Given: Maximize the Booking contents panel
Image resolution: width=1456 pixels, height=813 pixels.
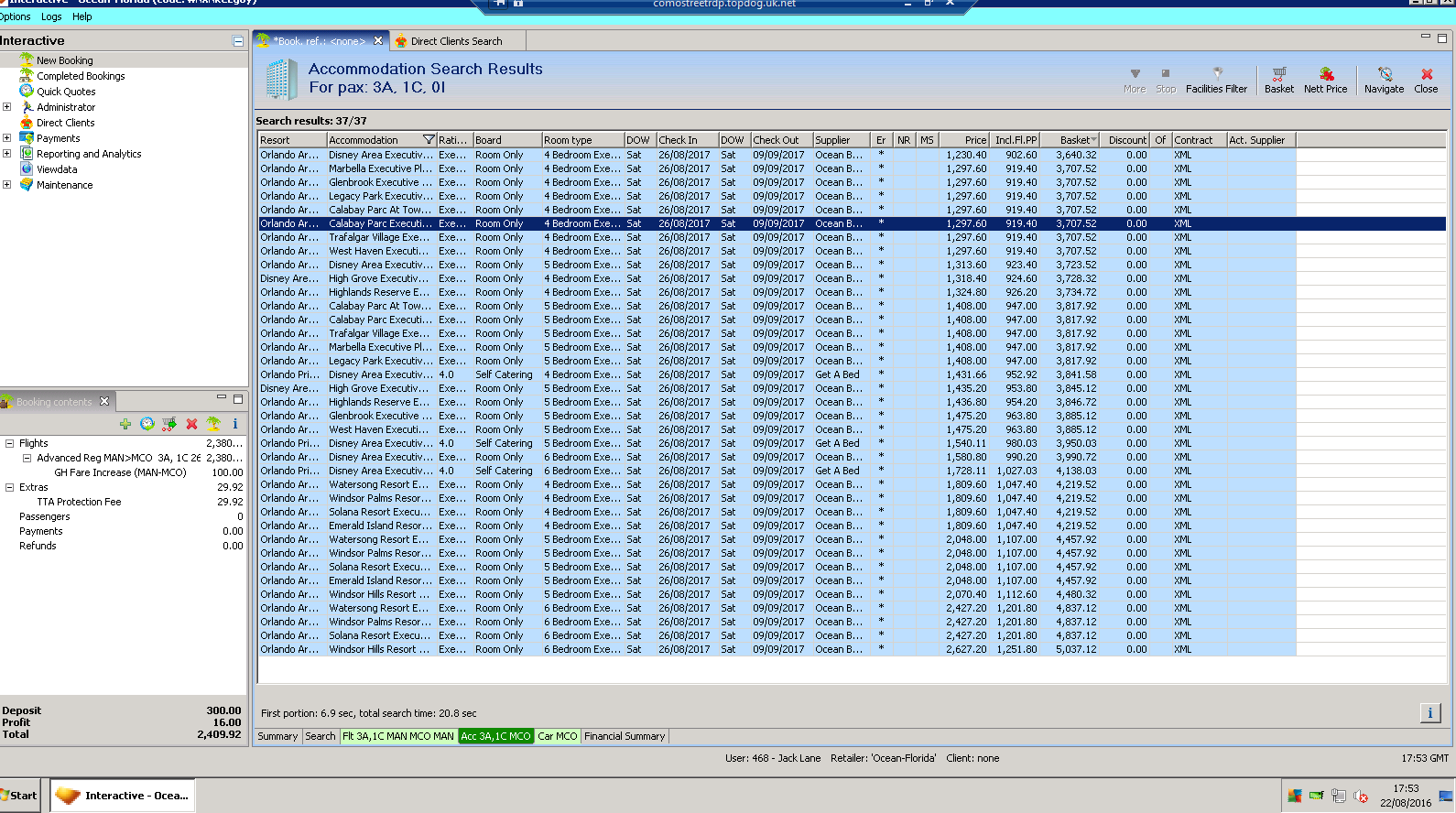Looking at the screenshot, I should coord(238,399).
